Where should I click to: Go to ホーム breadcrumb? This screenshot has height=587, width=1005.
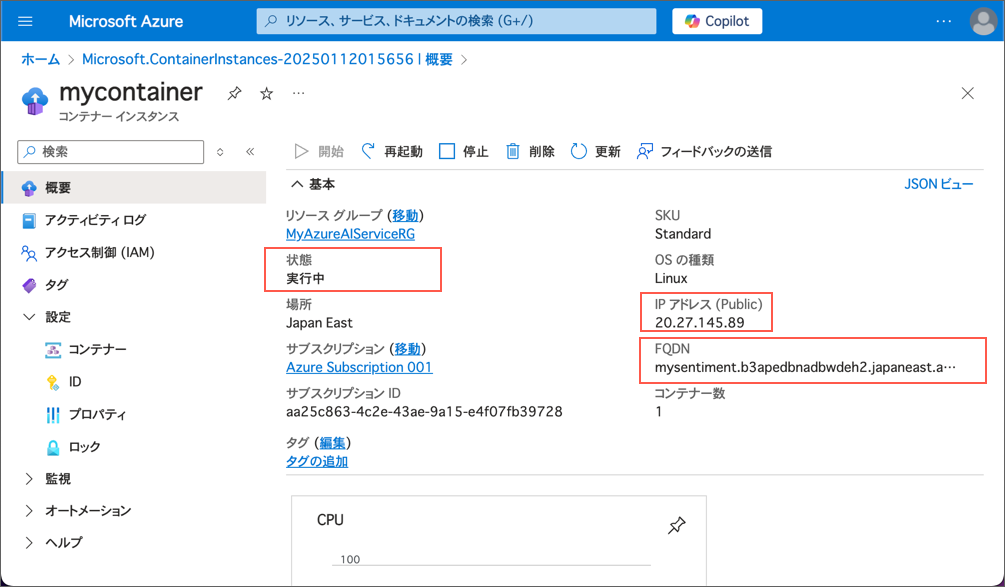point(40,60)
